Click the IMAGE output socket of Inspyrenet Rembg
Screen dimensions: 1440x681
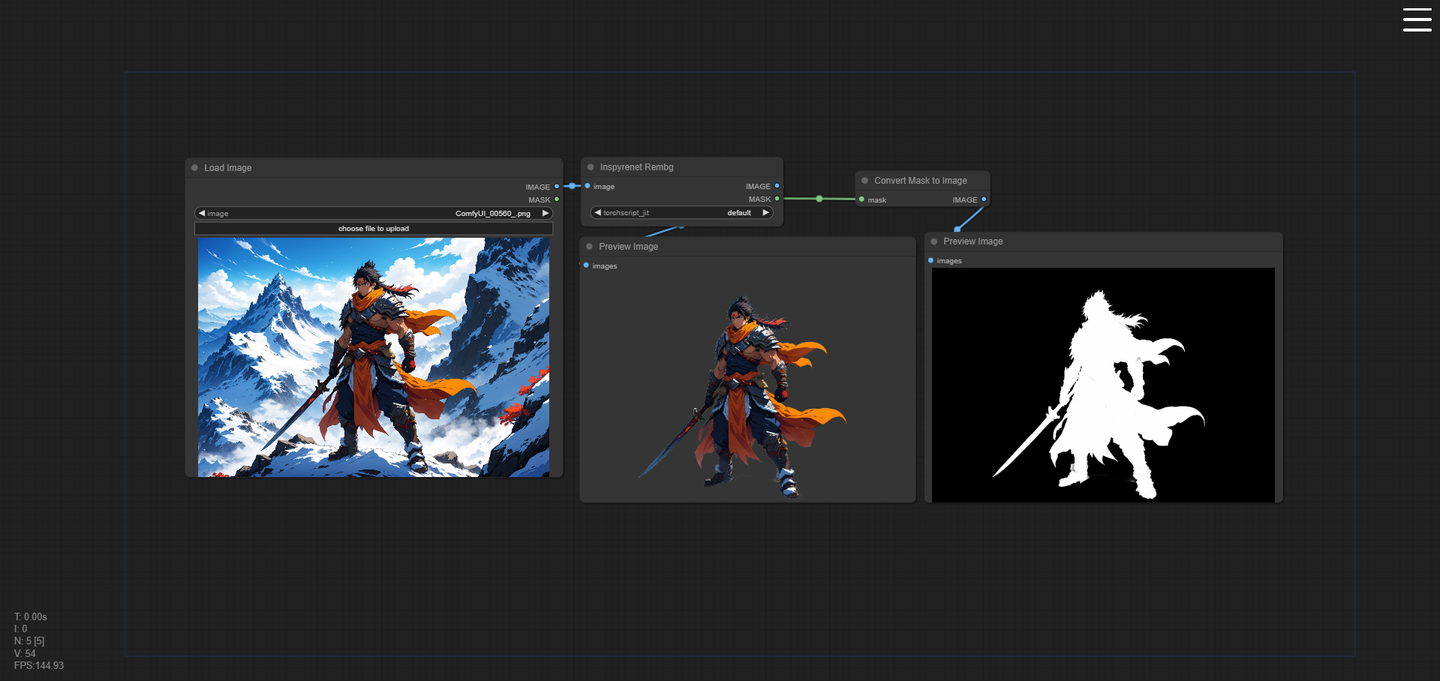(777, 186)
